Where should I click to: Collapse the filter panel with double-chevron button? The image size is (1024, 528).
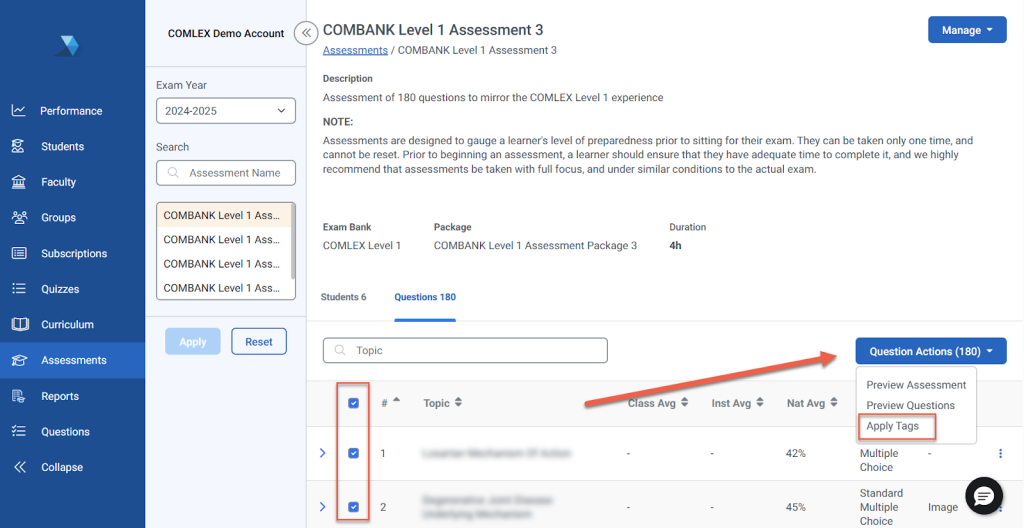[x=306, y=33]
